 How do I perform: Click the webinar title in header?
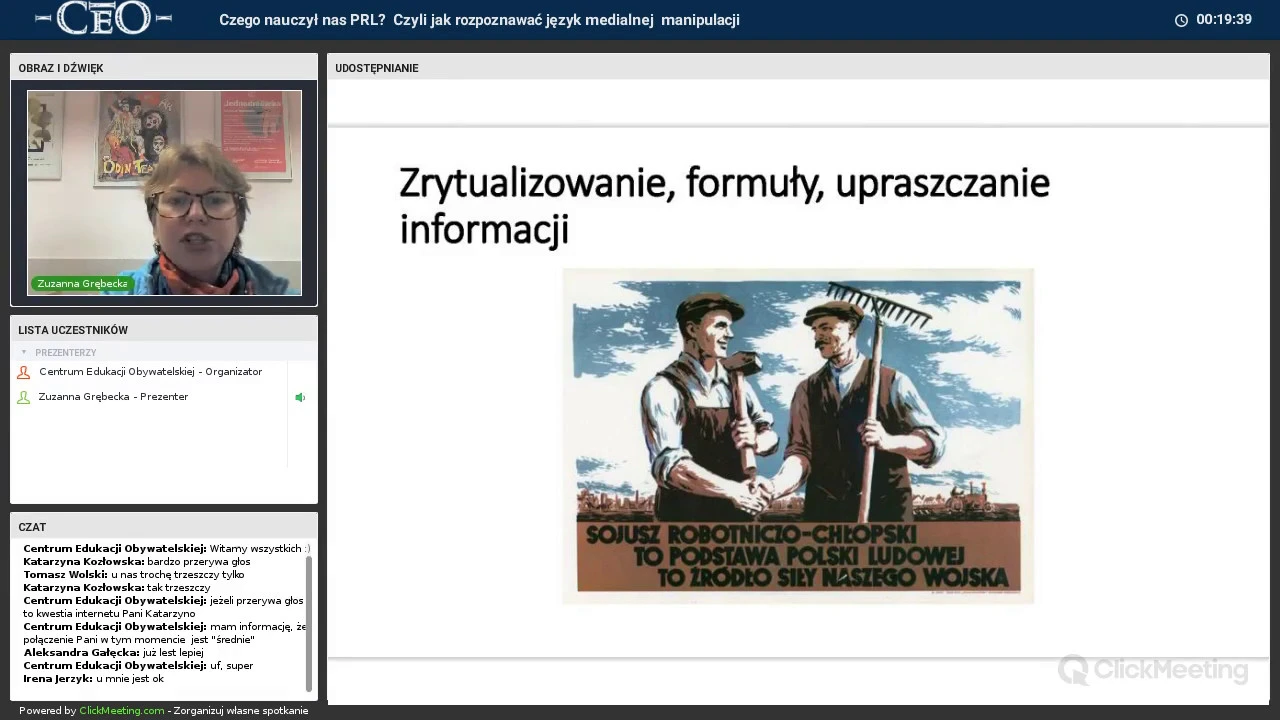point(480,20)
